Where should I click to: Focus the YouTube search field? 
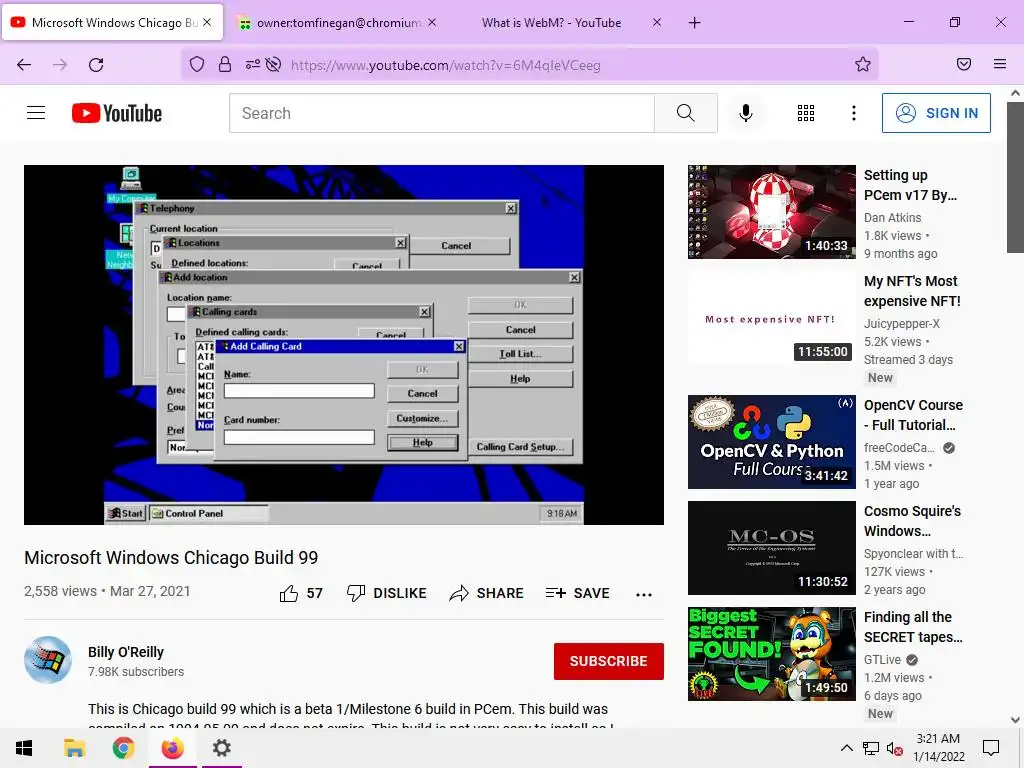[x=441, y=113]
